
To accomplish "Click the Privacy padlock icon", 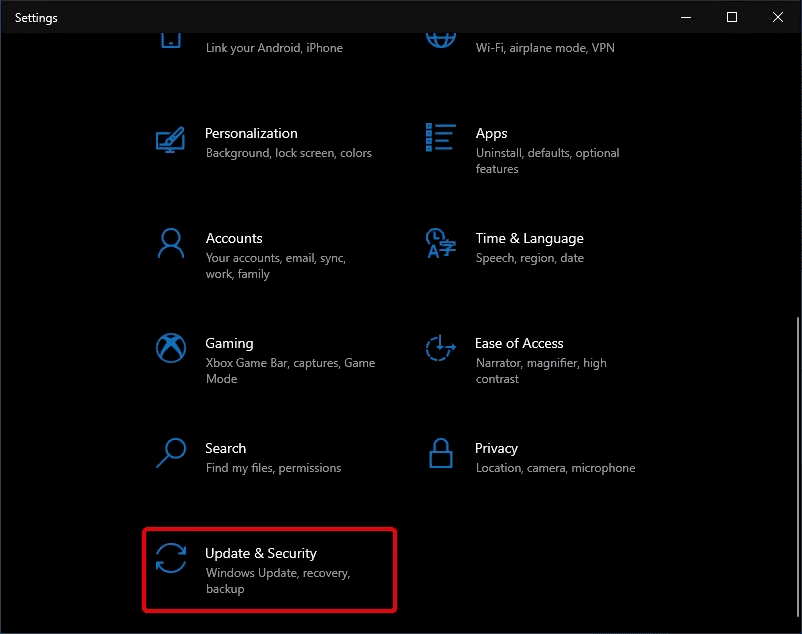I will 441,453.
